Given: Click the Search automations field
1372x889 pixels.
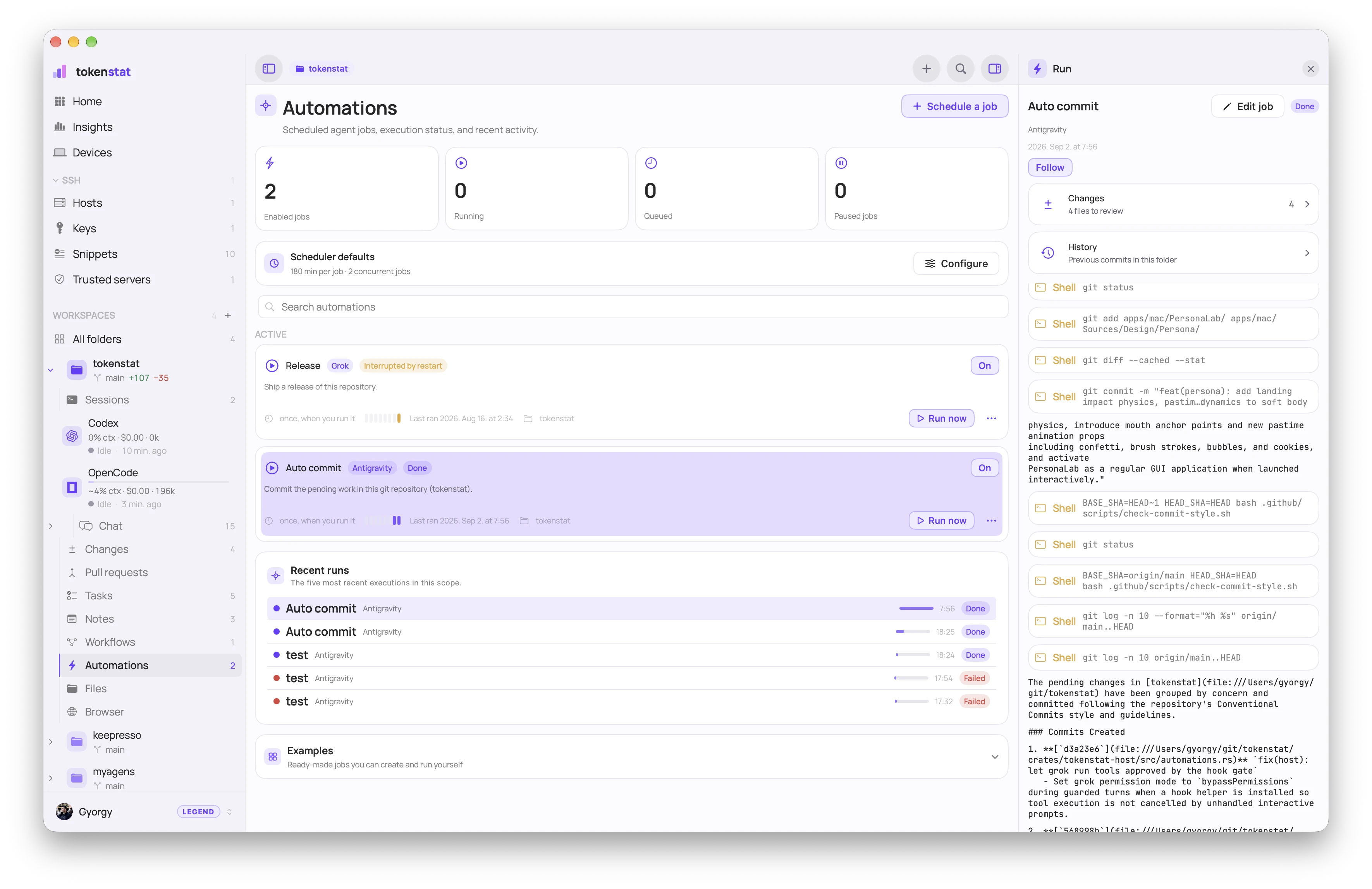Looking at the screenshot, I should tap(633, 307).
